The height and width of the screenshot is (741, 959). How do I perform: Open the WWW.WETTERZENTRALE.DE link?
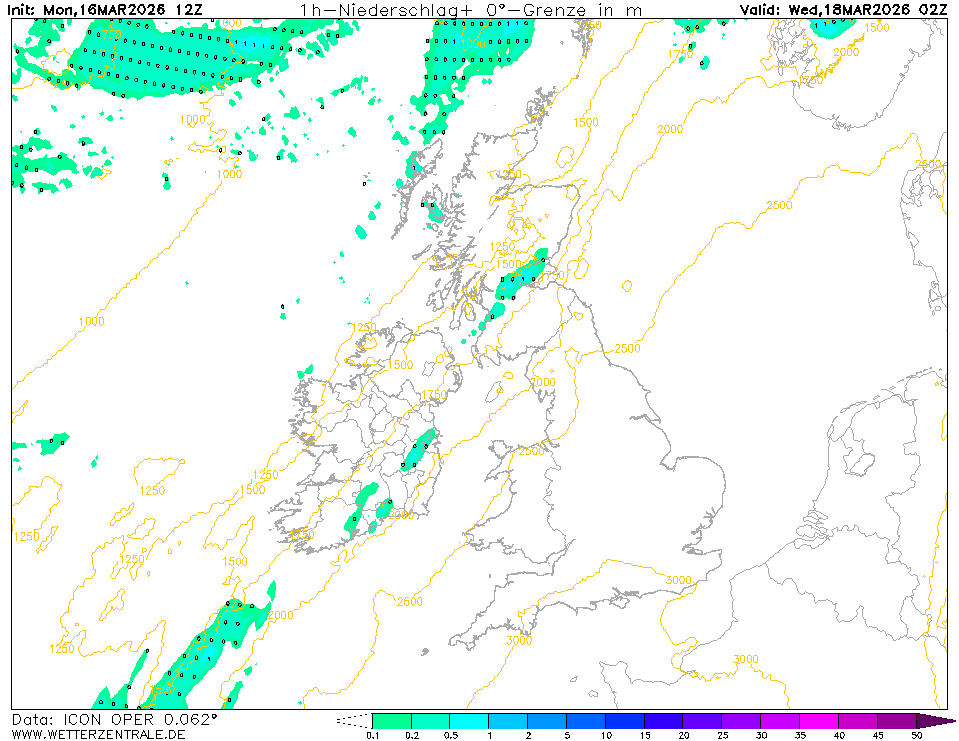pos(98,735)
